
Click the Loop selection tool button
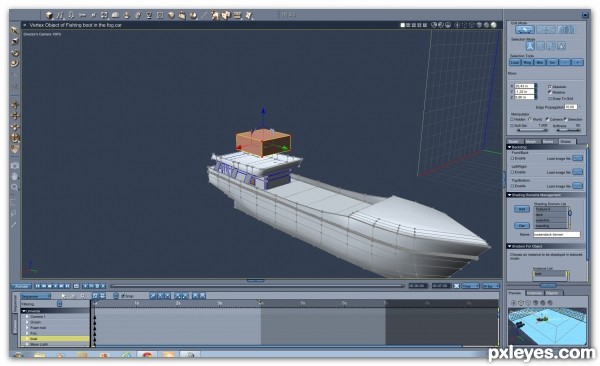tap(515, 62)
